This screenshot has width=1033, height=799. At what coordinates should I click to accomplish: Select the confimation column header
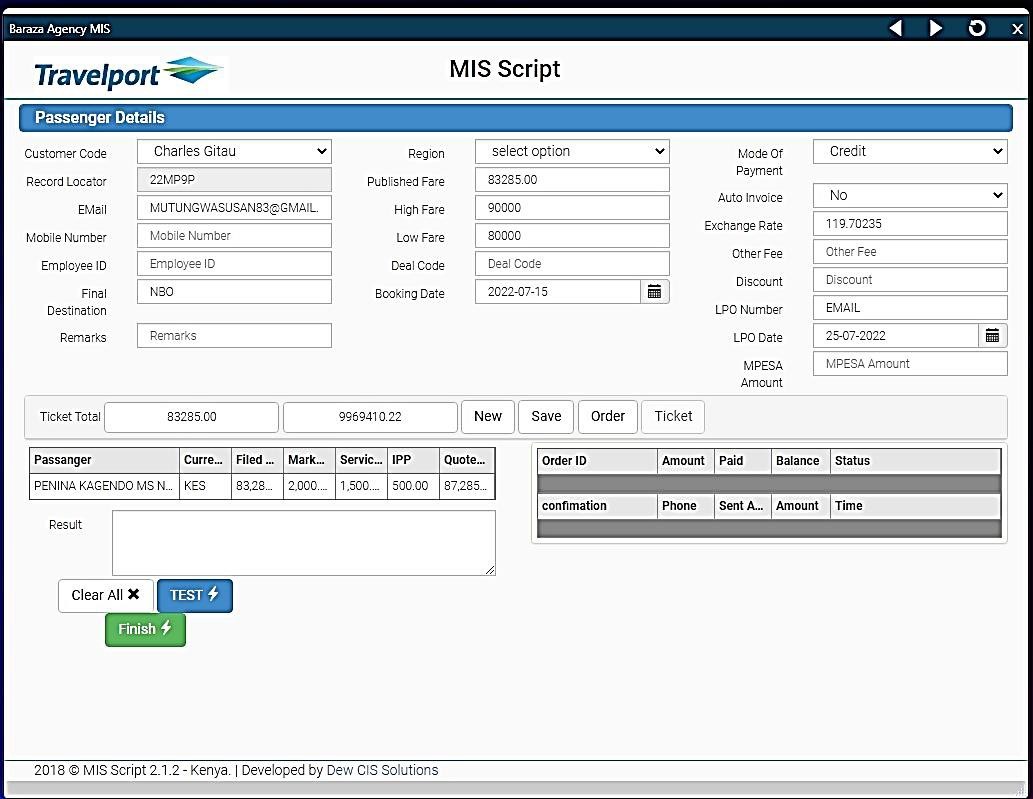[597, 506]
